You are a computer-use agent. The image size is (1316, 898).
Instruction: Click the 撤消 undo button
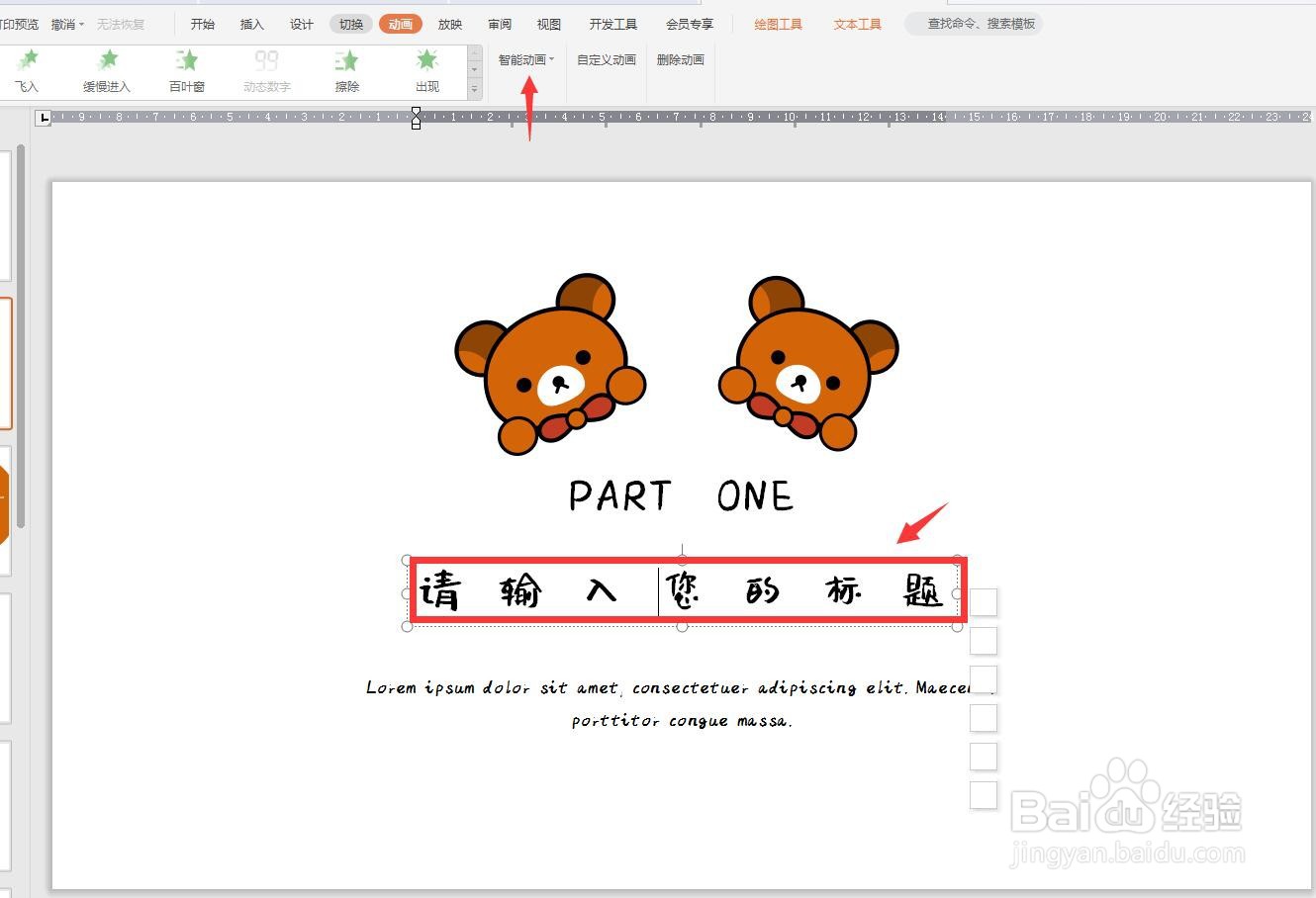pos(63,24)
